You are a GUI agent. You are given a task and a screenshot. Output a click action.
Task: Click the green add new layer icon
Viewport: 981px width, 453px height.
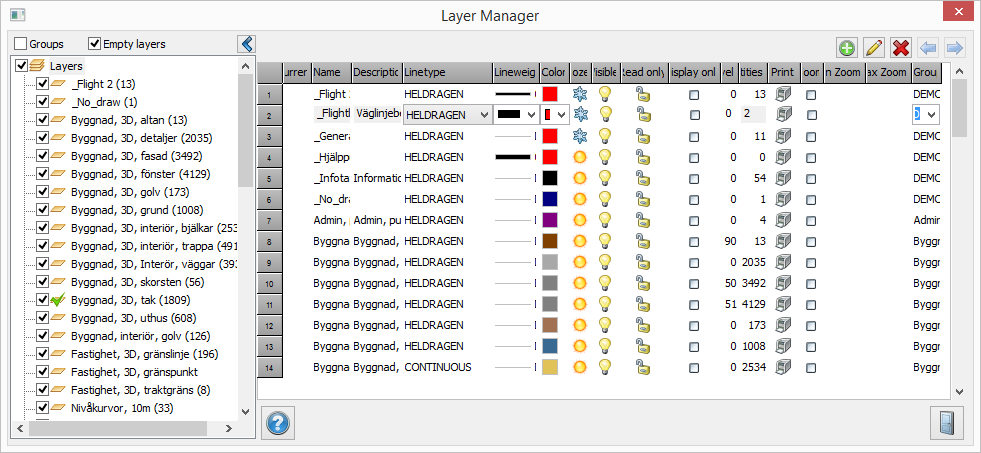click(x=847, y=47)
